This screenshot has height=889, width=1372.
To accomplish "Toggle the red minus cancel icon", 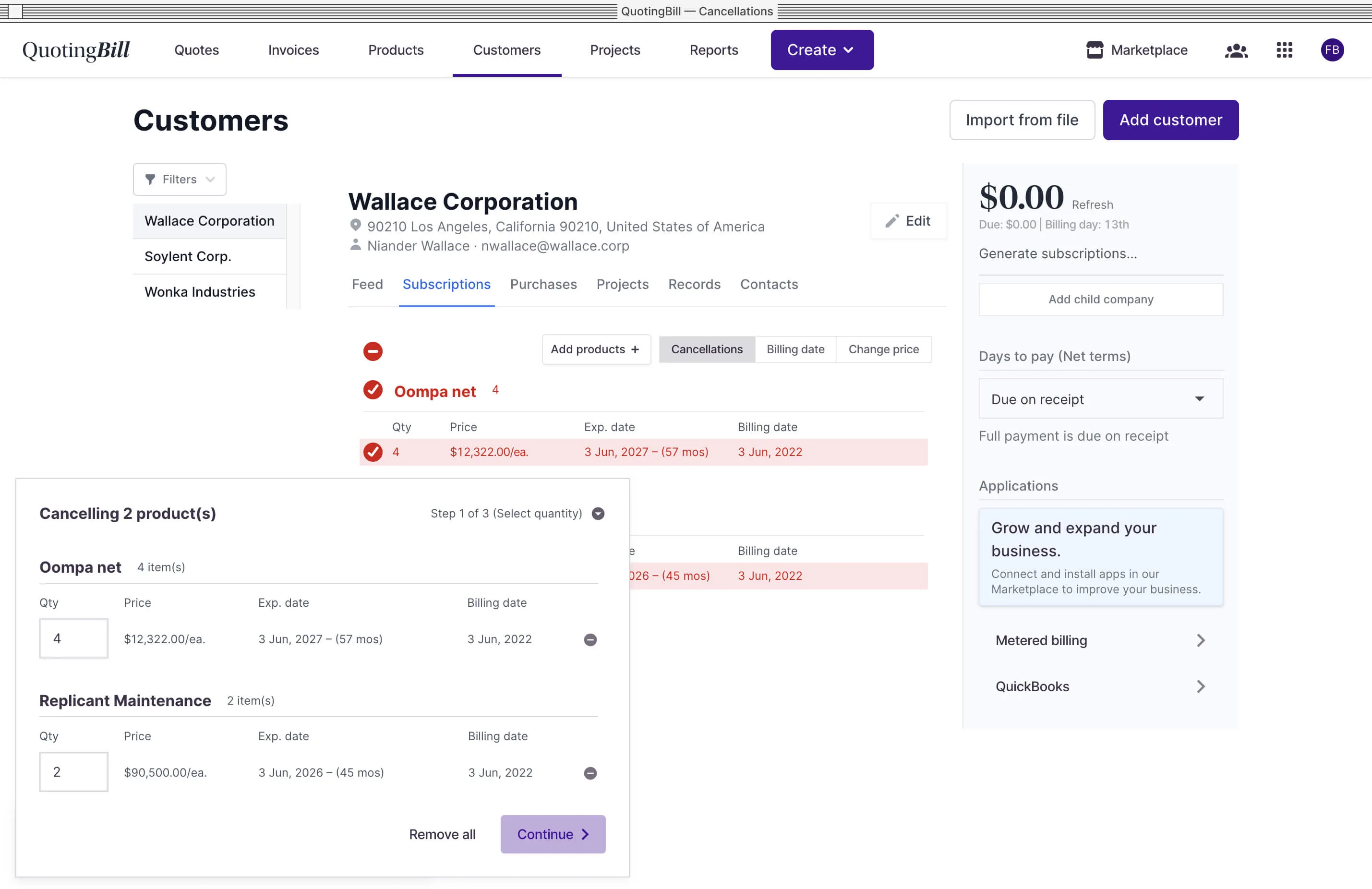I will pos(373,350).
